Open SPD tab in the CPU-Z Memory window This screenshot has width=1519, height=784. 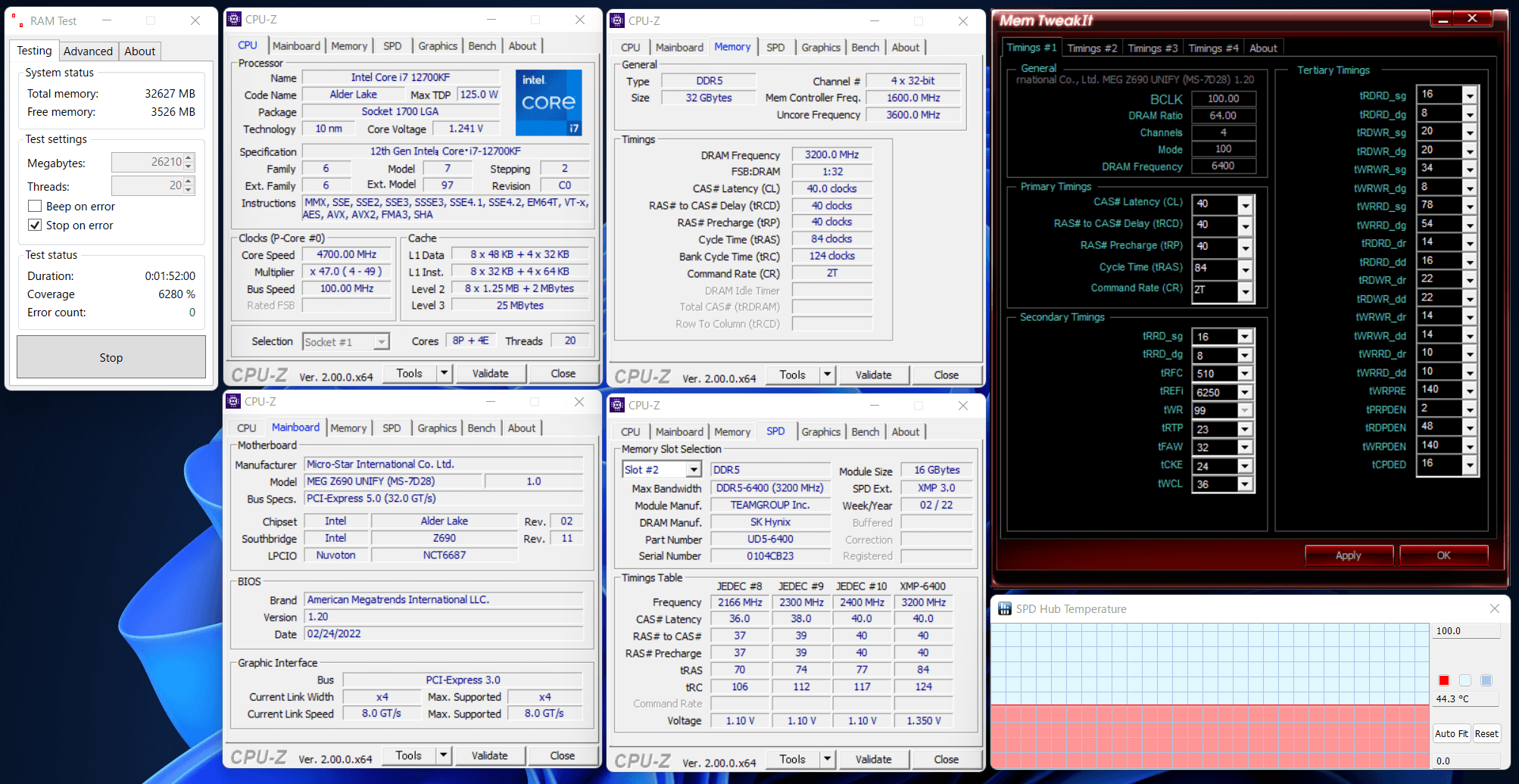pos(775,48)
